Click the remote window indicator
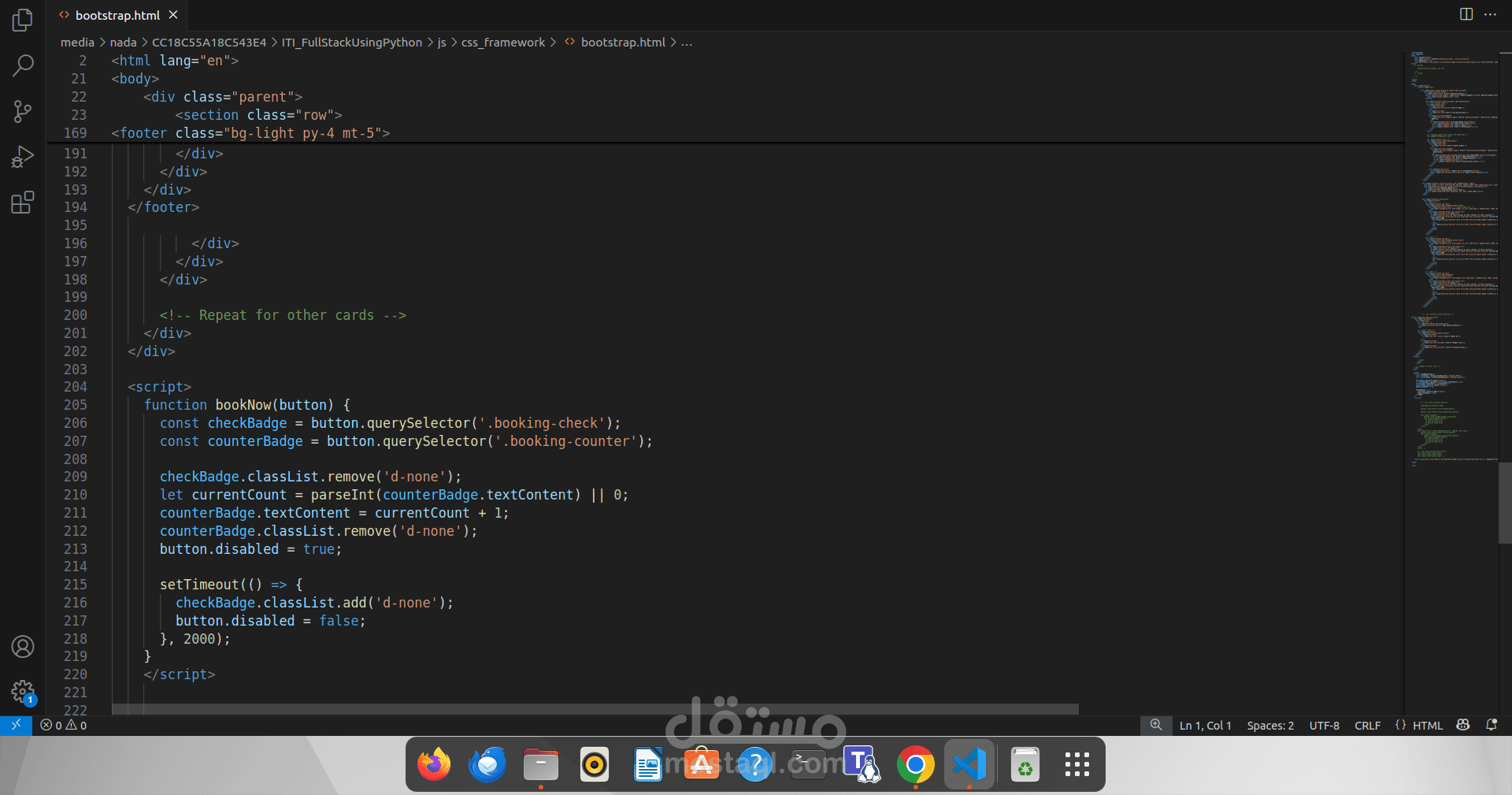This screenshot has height=795, width=1512. (17, 725)
